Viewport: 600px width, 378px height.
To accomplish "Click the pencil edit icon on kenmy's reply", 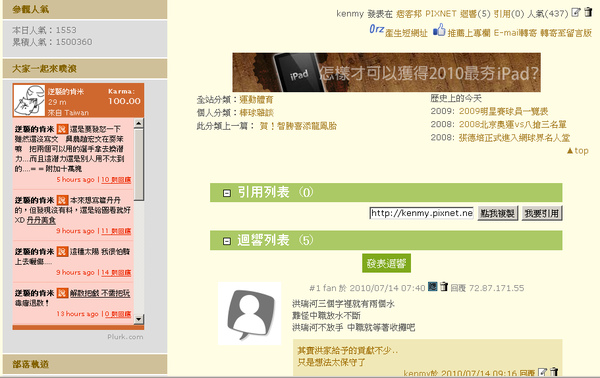I will pyautogui.click(x=542, y=372).
